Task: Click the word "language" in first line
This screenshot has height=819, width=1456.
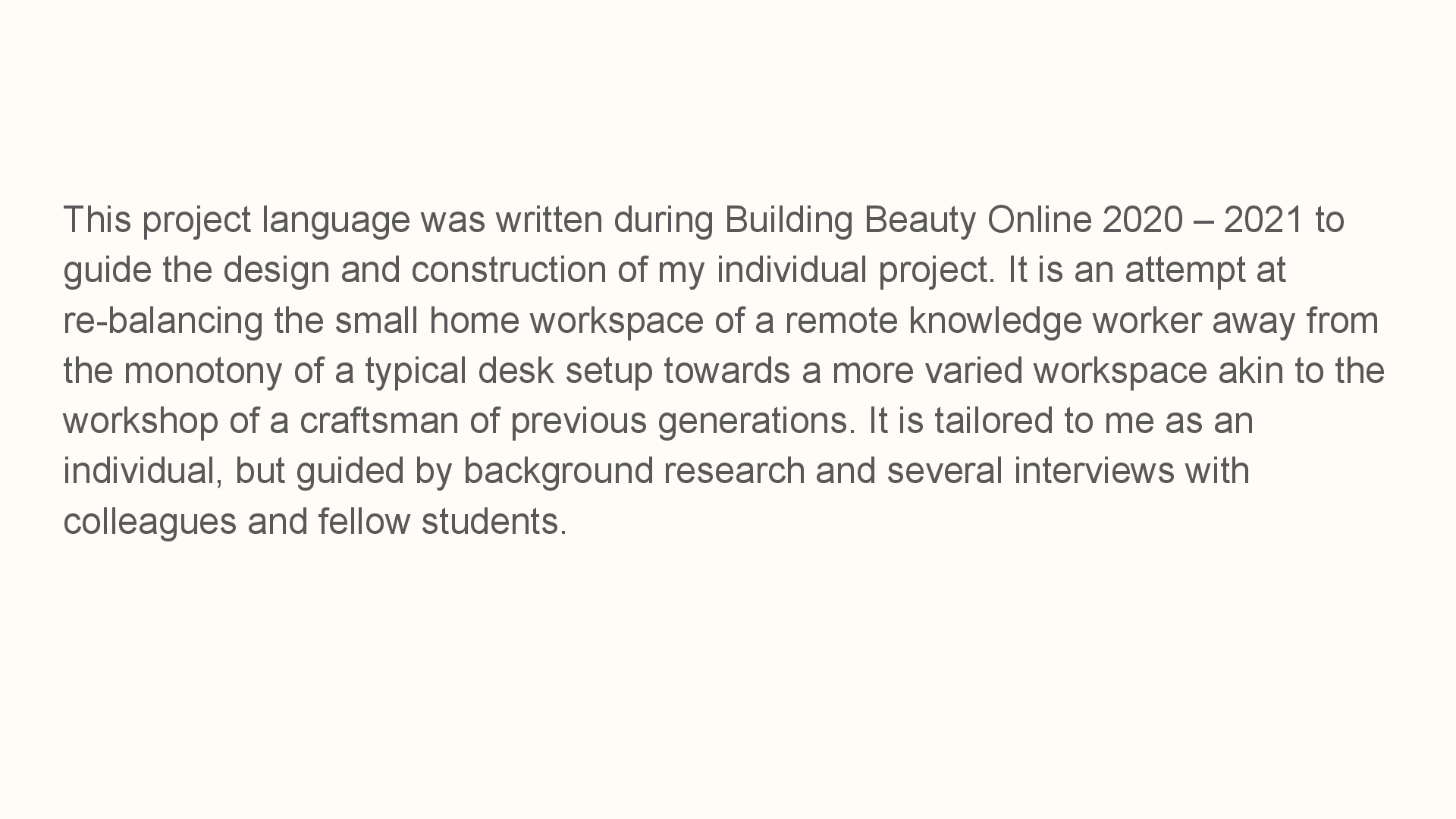Action: coord(336,221)
